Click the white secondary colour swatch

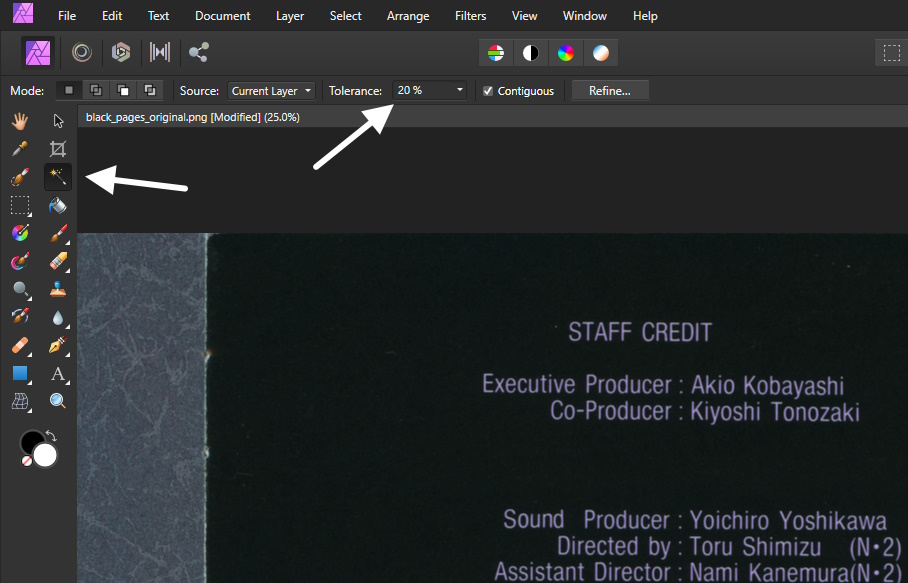[45, 456]
